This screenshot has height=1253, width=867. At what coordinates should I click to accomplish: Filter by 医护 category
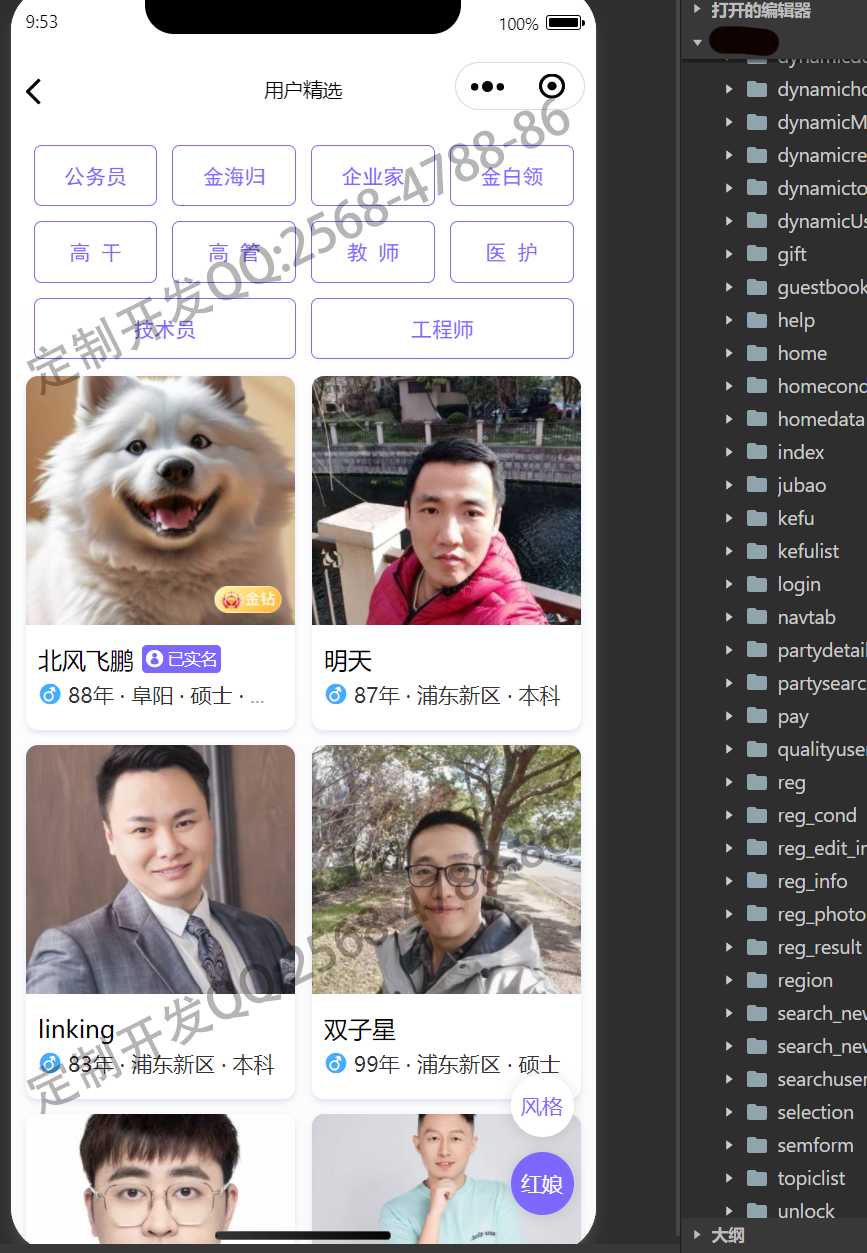pyautogui.click(x=512, y=252)
